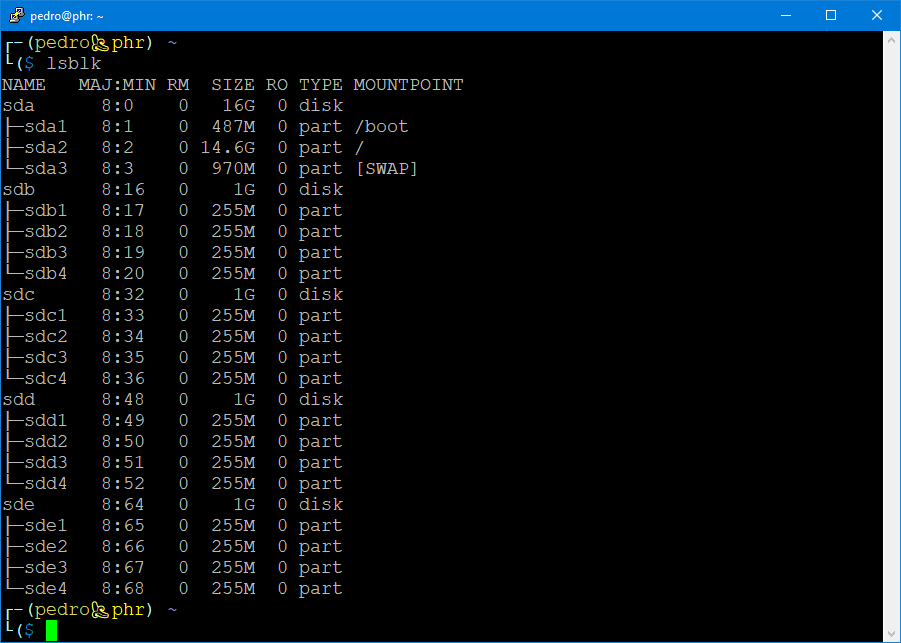Click the swirl symbol in the top prompt

(100, 43)
